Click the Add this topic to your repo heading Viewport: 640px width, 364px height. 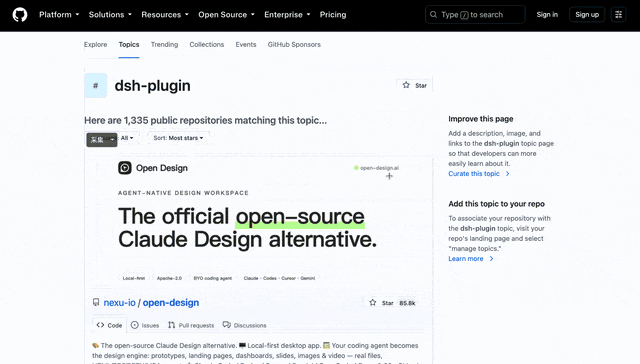496,204
